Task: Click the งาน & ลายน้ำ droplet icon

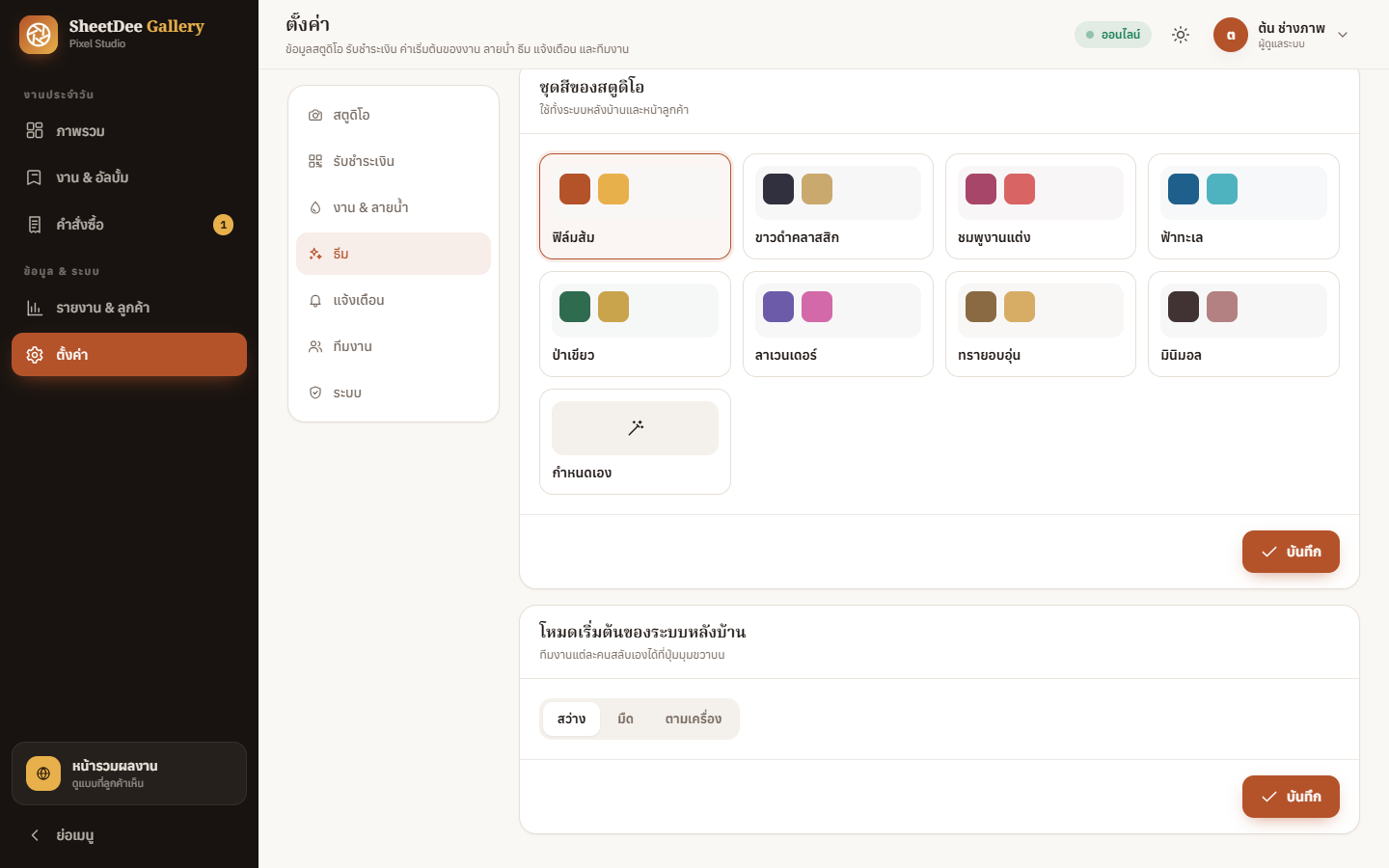Action: [315, 207]
